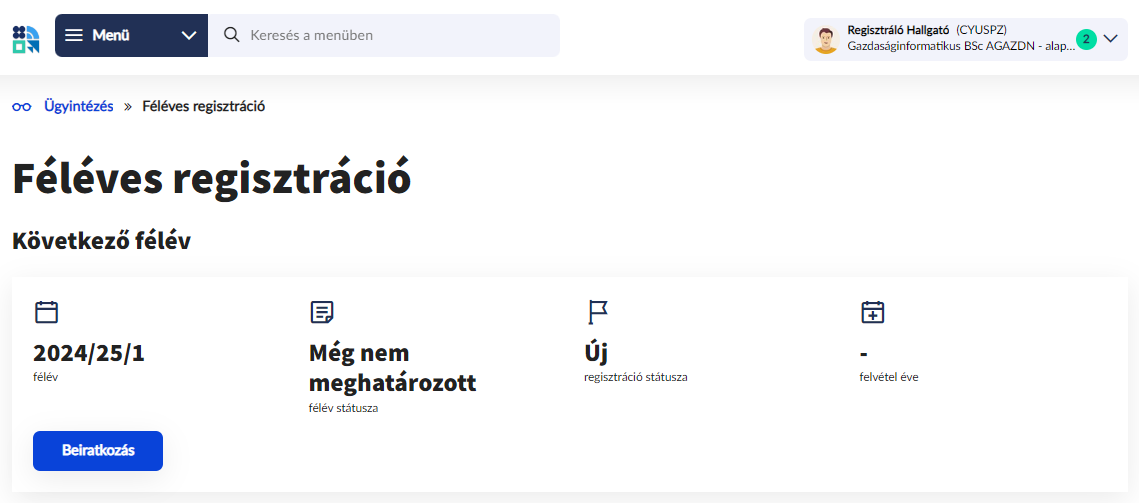Screen dimensions: 1139x503
Task: Click the document icon above 'Még nem meghatározott'
Action: (322, 312)
